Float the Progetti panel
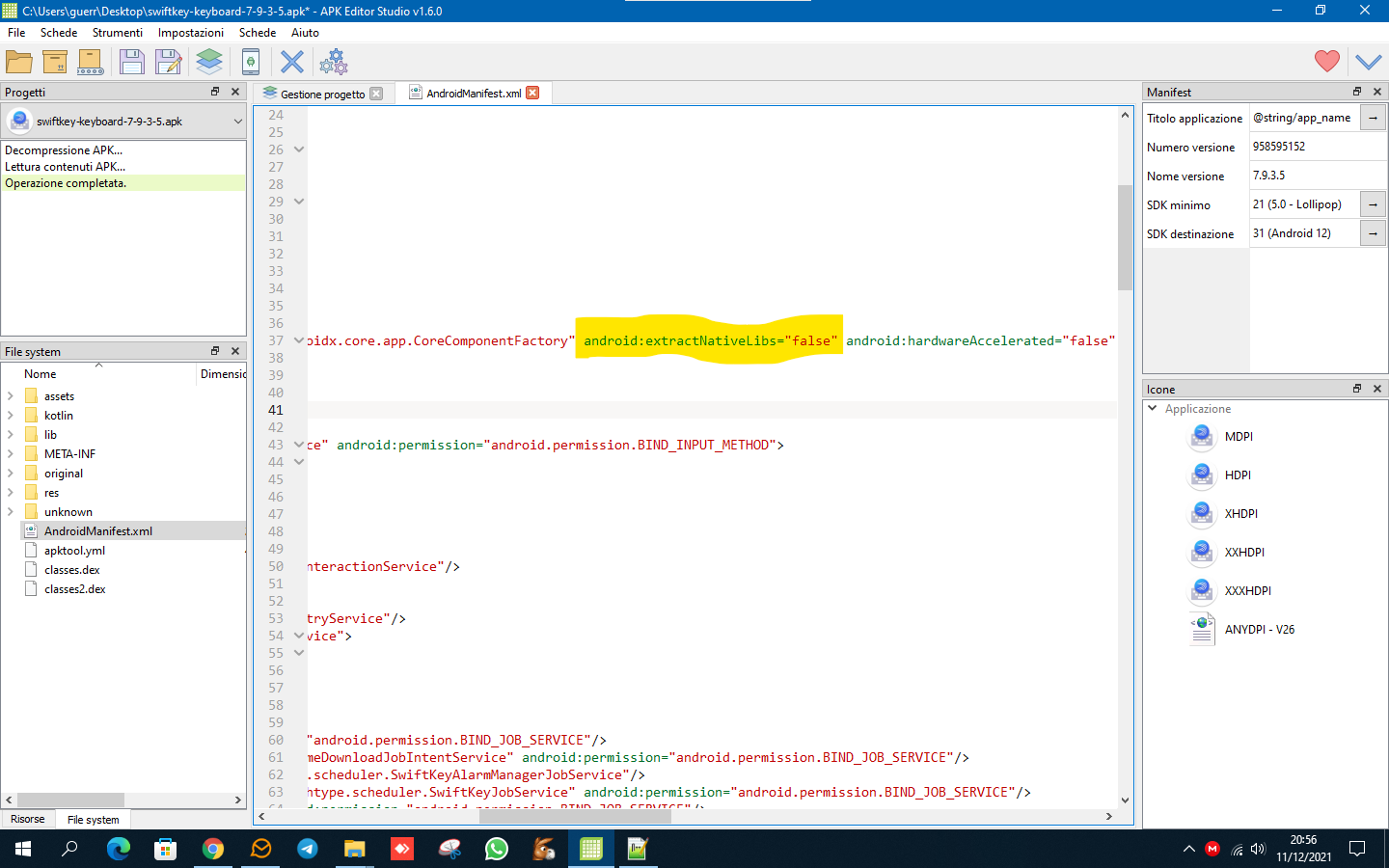 coord(215,92)
